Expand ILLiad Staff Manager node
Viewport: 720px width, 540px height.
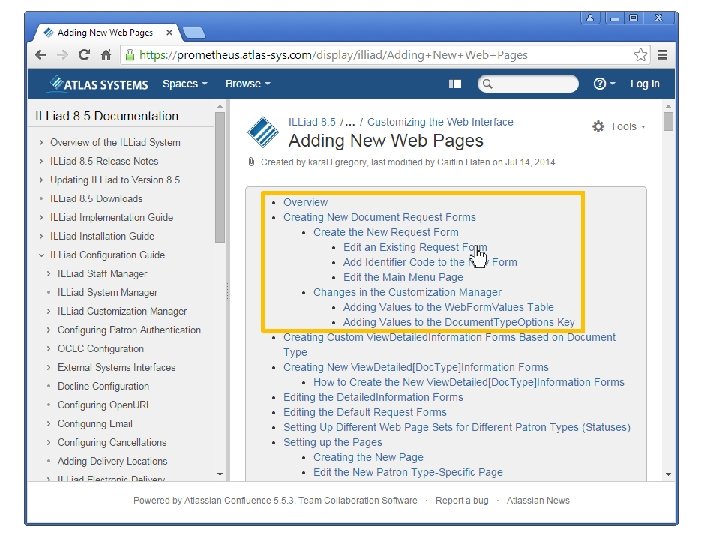(x=49, y=274)
